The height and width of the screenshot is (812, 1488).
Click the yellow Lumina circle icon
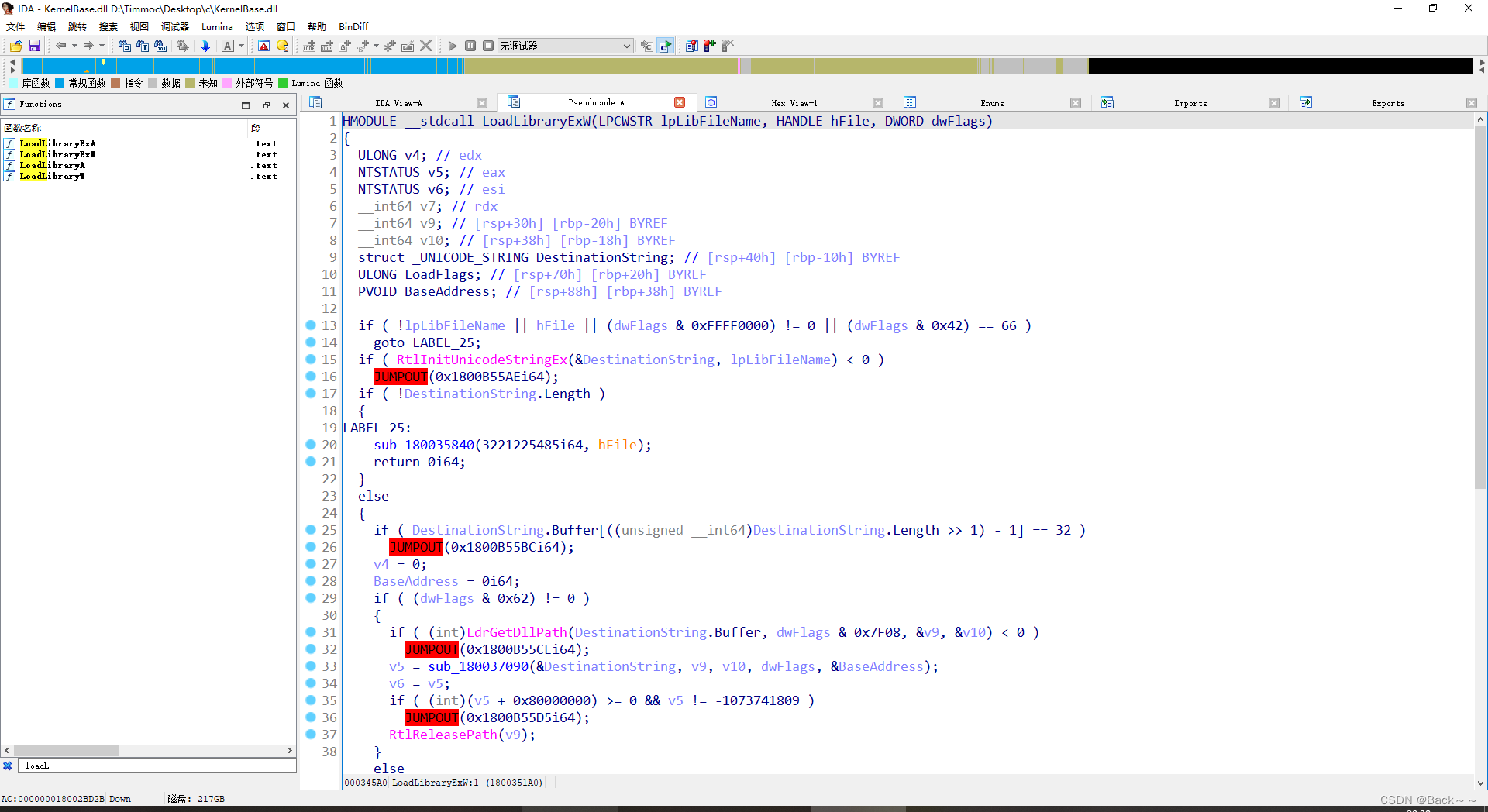click(x=283, y=46)
